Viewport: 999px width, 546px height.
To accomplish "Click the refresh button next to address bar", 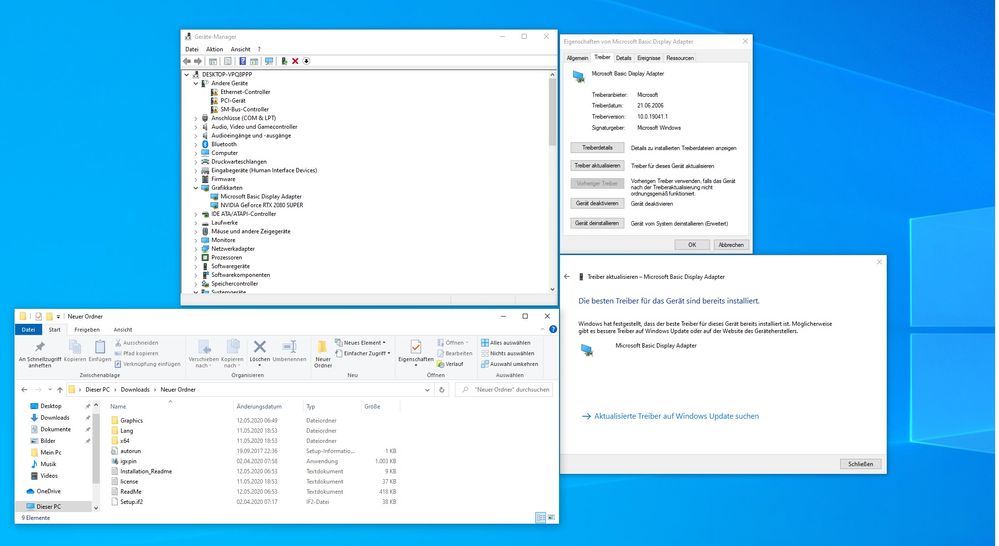I will [442, 389].
